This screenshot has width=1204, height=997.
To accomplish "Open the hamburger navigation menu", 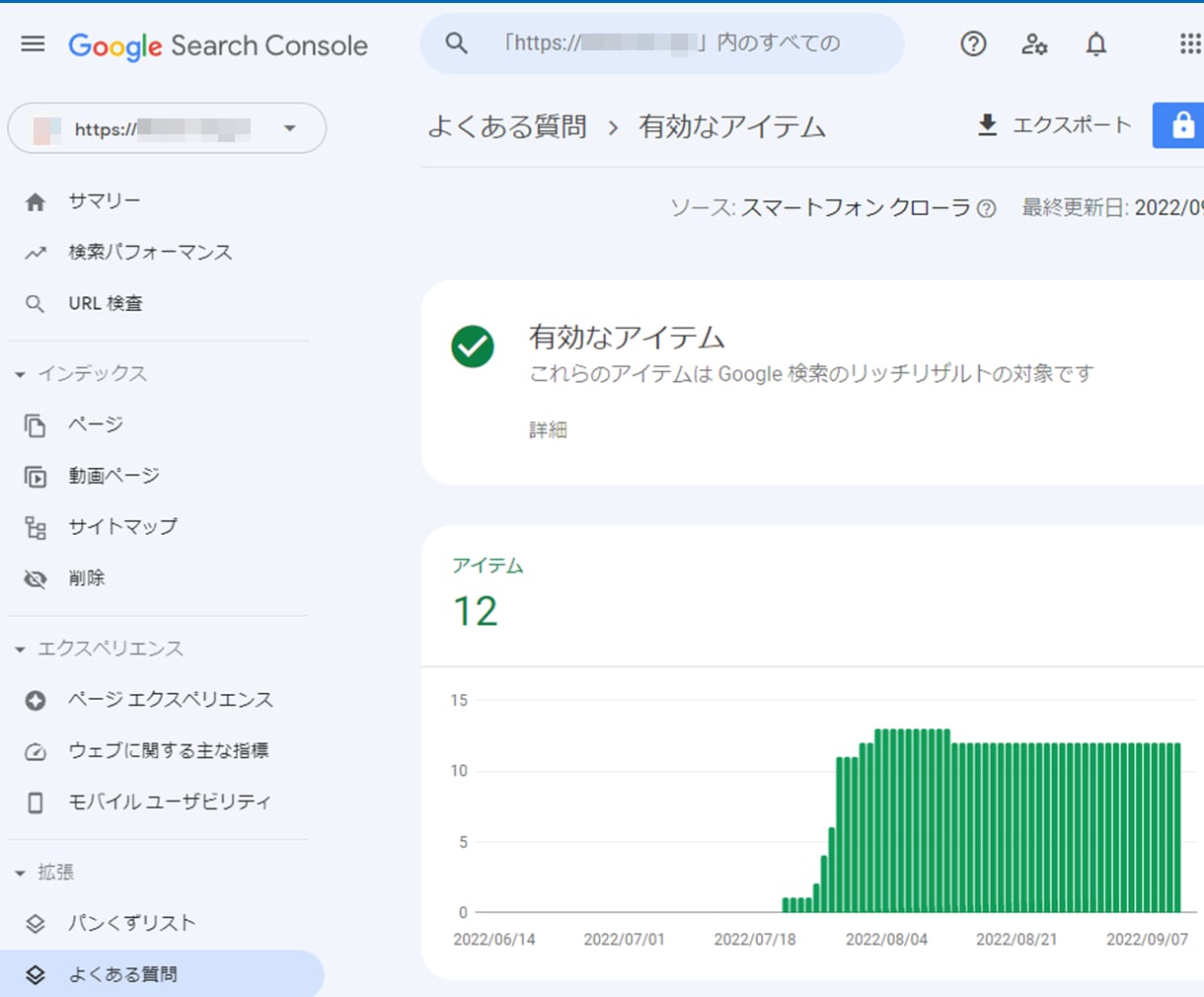I will 33,44.
